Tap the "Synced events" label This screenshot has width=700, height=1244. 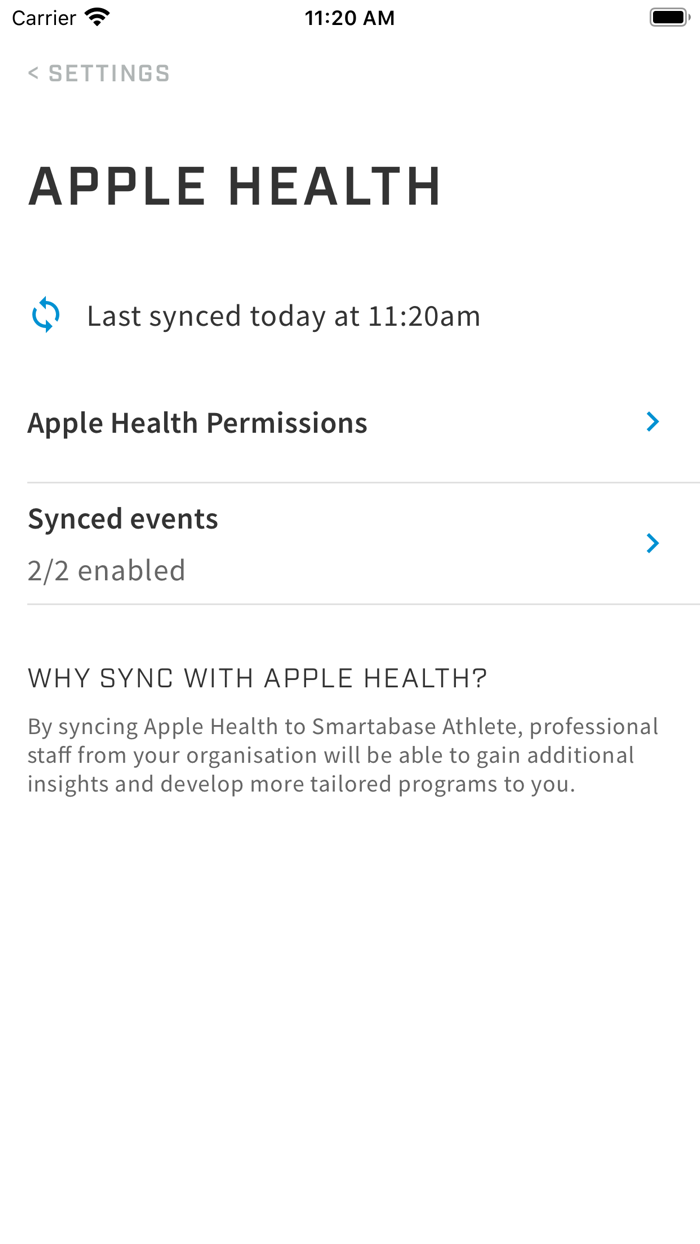(x=123, y=519)
